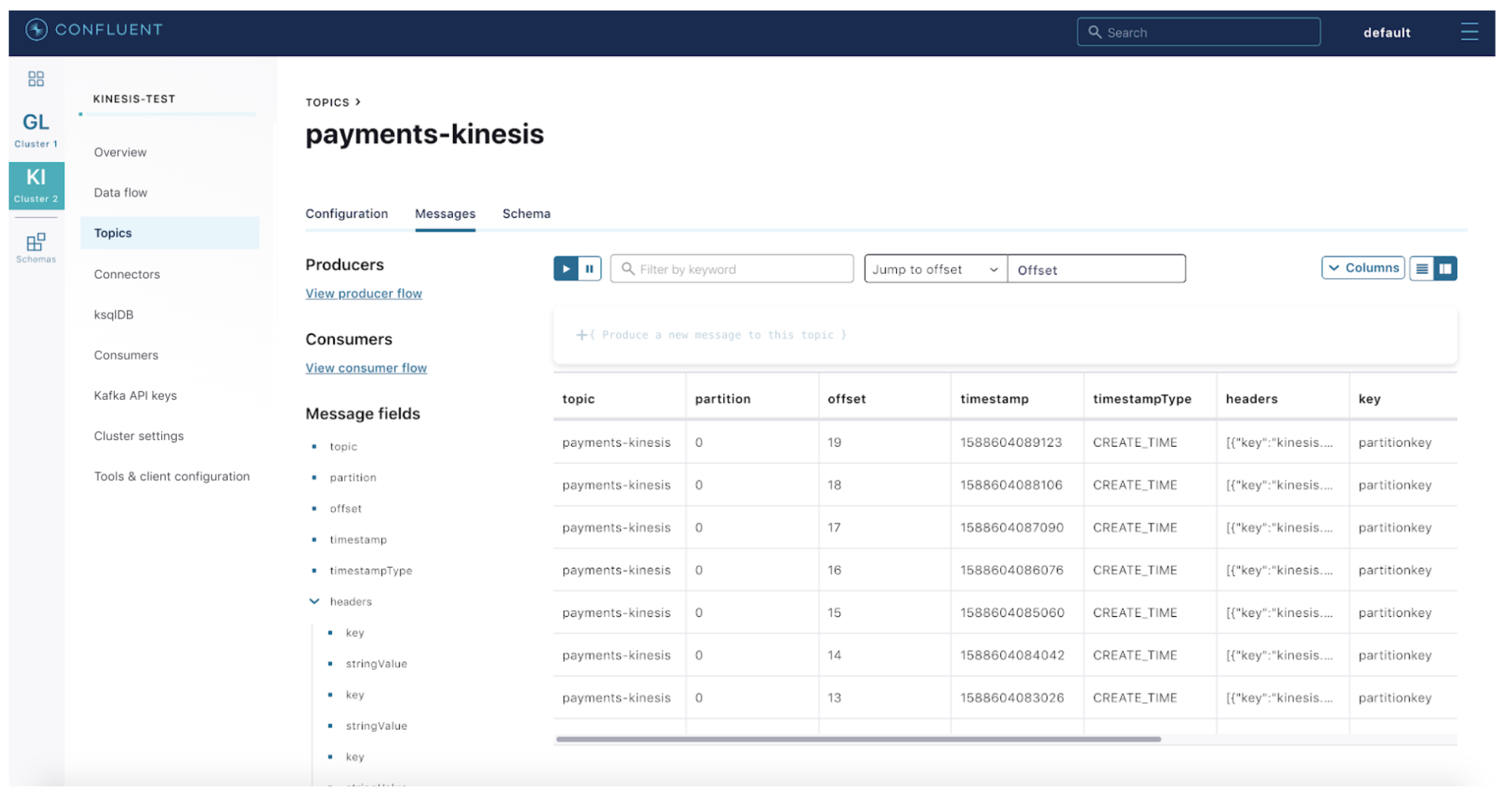Click the topic message field
Image resolution: width=1512 pixels, height=806 pixels.
tap(343, 446)
